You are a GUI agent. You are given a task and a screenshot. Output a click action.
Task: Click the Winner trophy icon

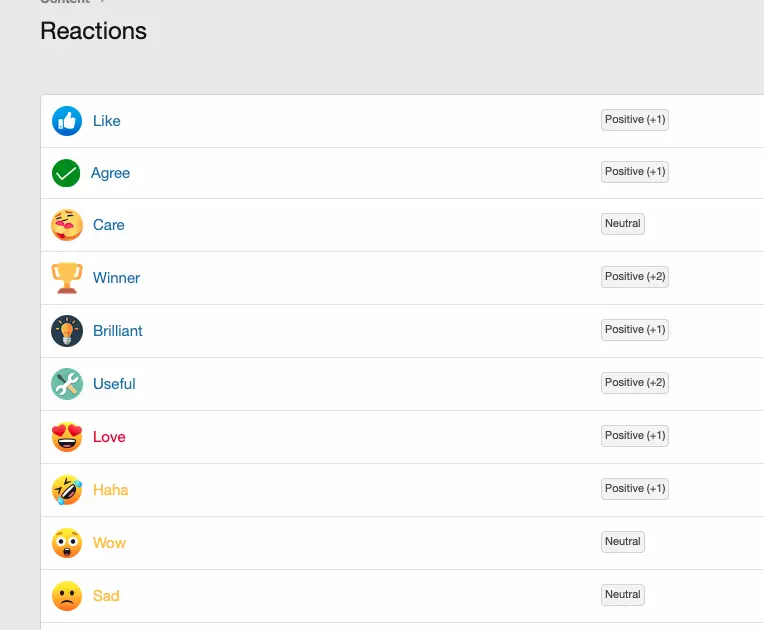click(67, 278)
